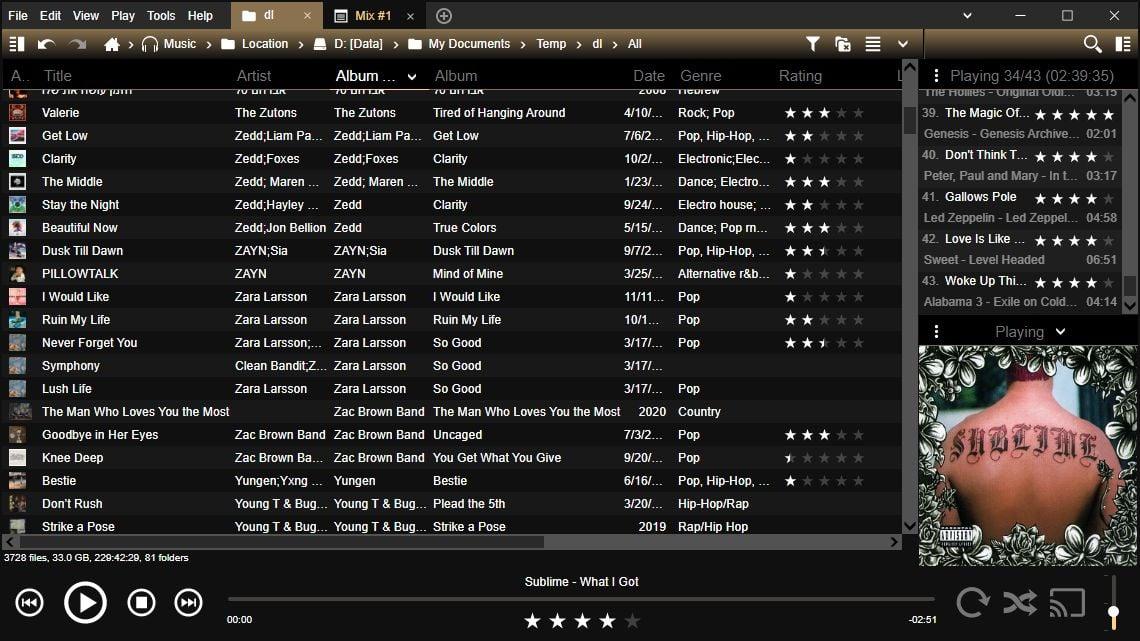
Task: Expand the Album Artist column dropdown arrow
Action: tap(412, 77)
